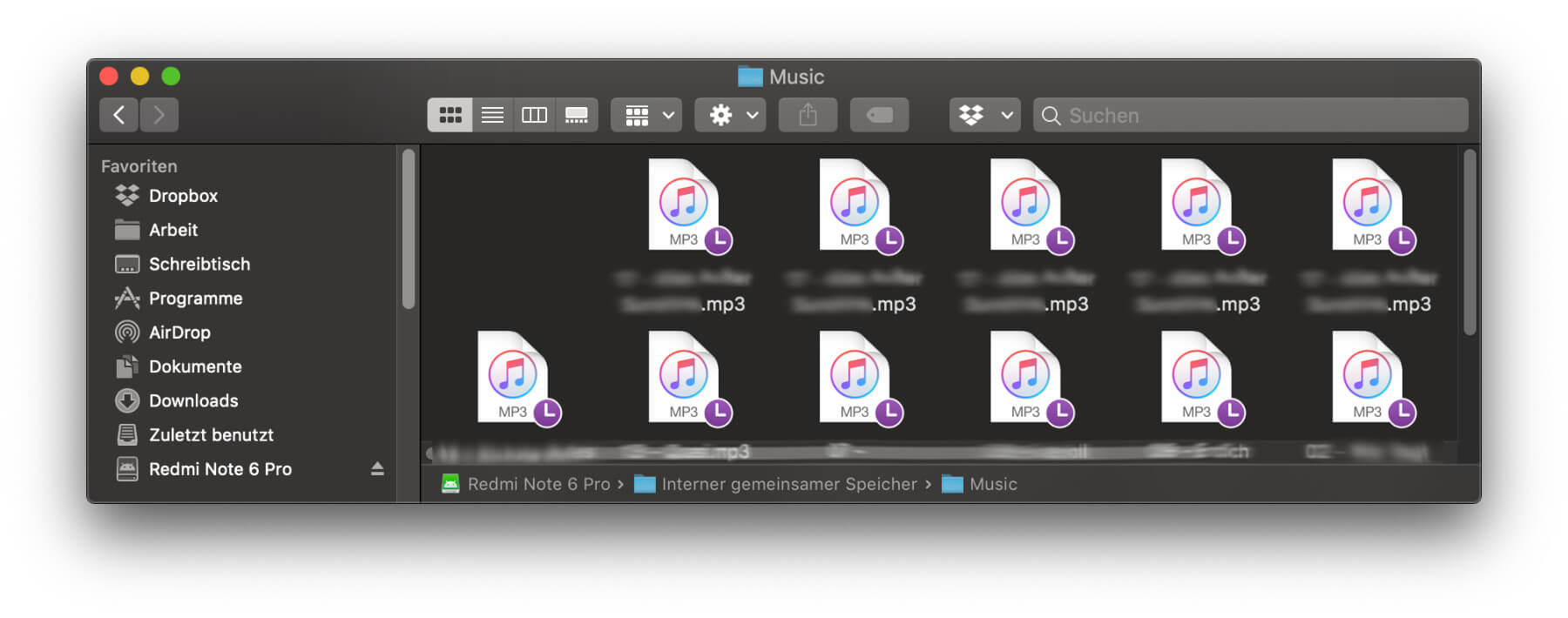Viewport: 1568px width, 618px height.
Task: Switch to column view mode
Action: click(x=534, y=115)
